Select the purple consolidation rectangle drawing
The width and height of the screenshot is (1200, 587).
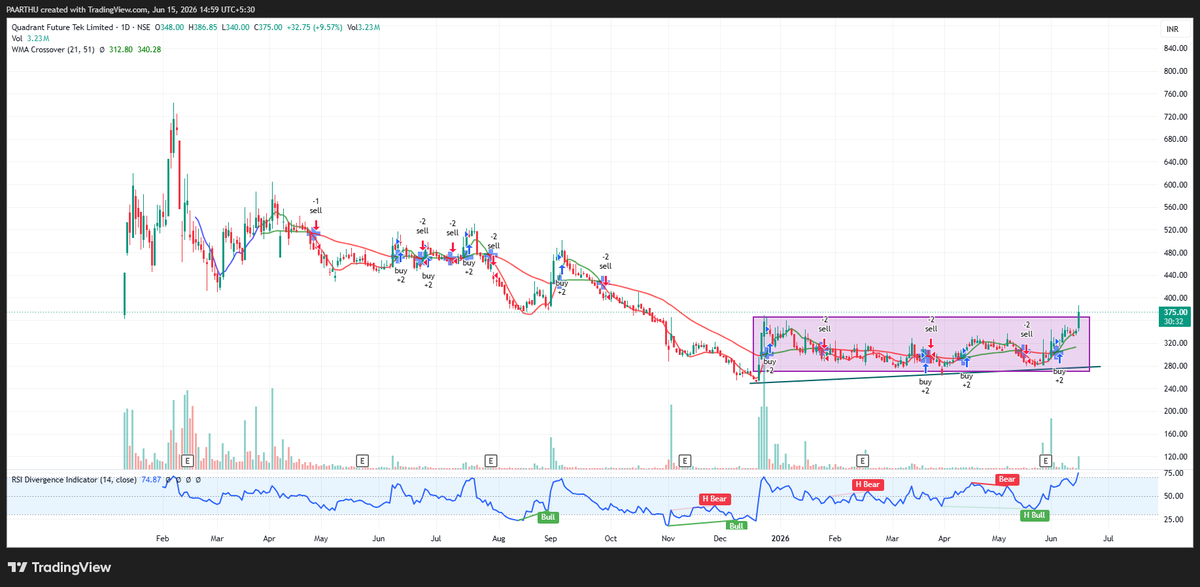click(921, 344)
